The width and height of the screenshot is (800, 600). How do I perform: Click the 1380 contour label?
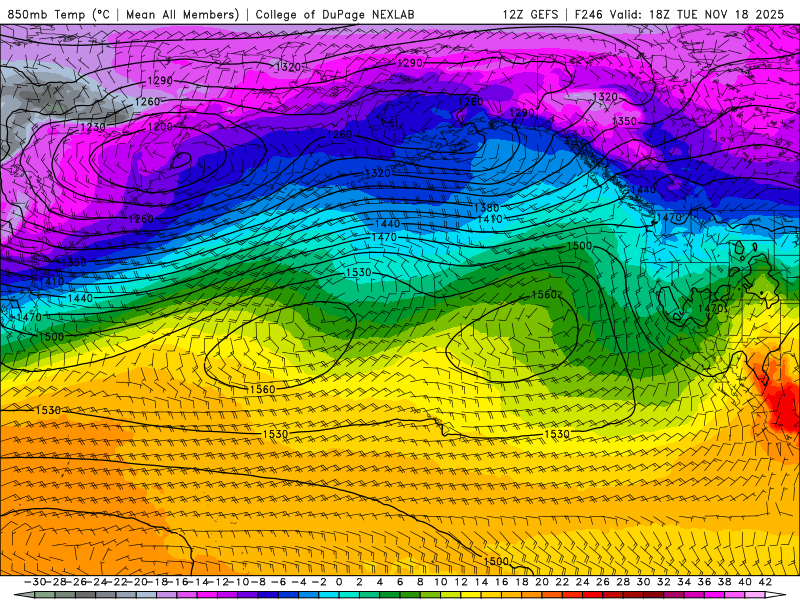tap(487, 208)
